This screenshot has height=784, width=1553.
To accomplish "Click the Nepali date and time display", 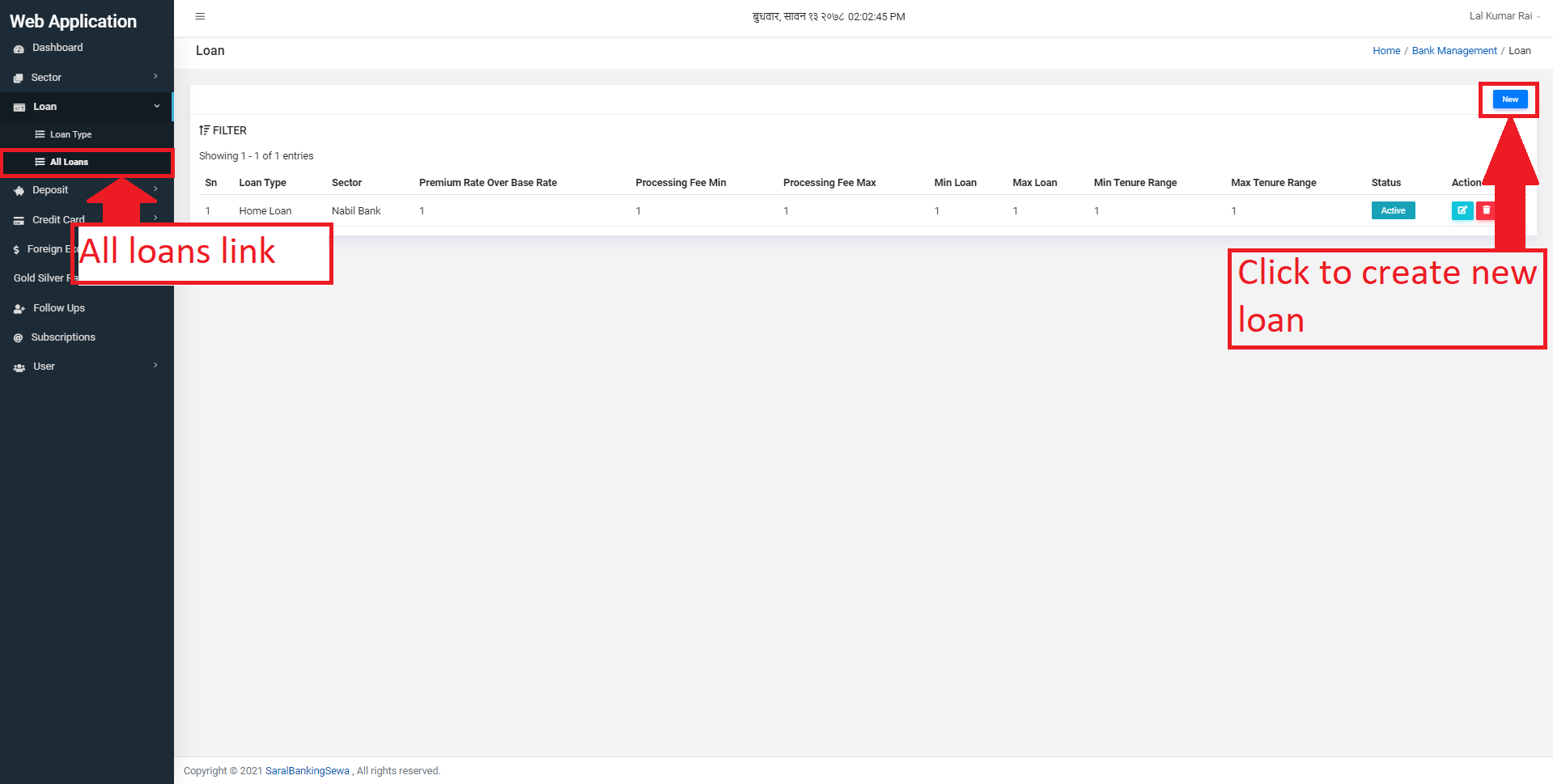I will pos(829,16).
